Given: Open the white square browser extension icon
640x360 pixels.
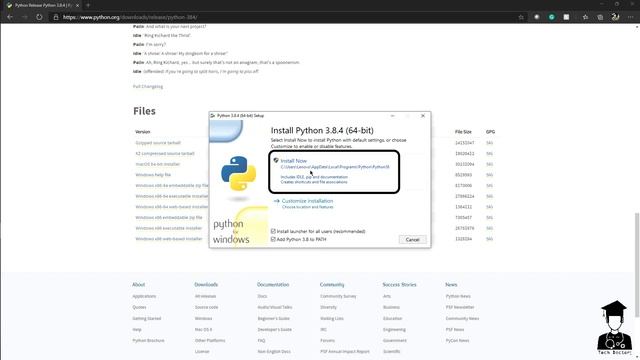Looking at the screenshot, I should (566, 17).
